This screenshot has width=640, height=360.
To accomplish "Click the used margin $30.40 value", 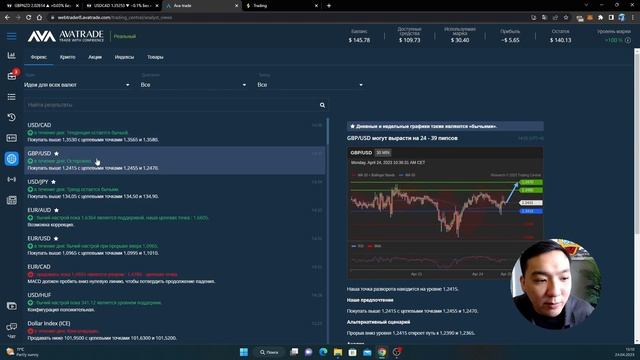I will point(460,40).
